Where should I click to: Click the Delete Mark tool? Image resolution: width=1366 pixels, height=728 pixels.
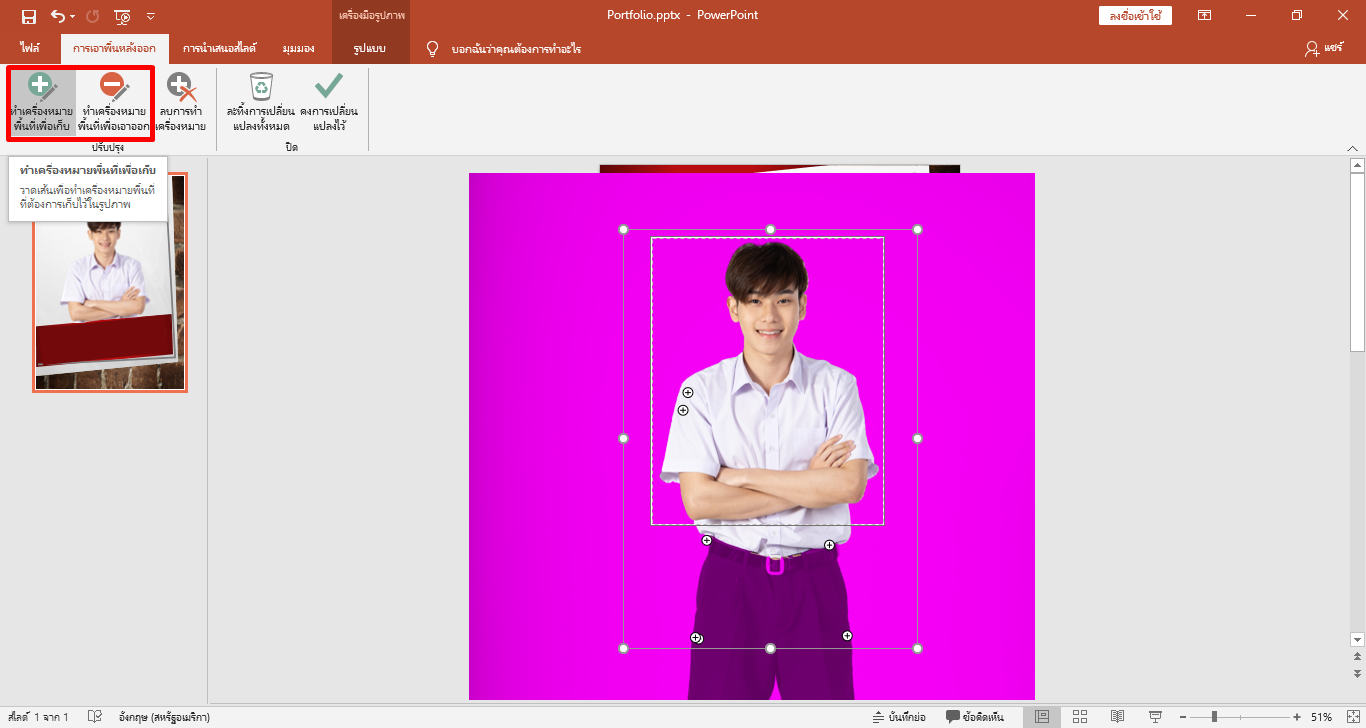click(x=181, y=102)
